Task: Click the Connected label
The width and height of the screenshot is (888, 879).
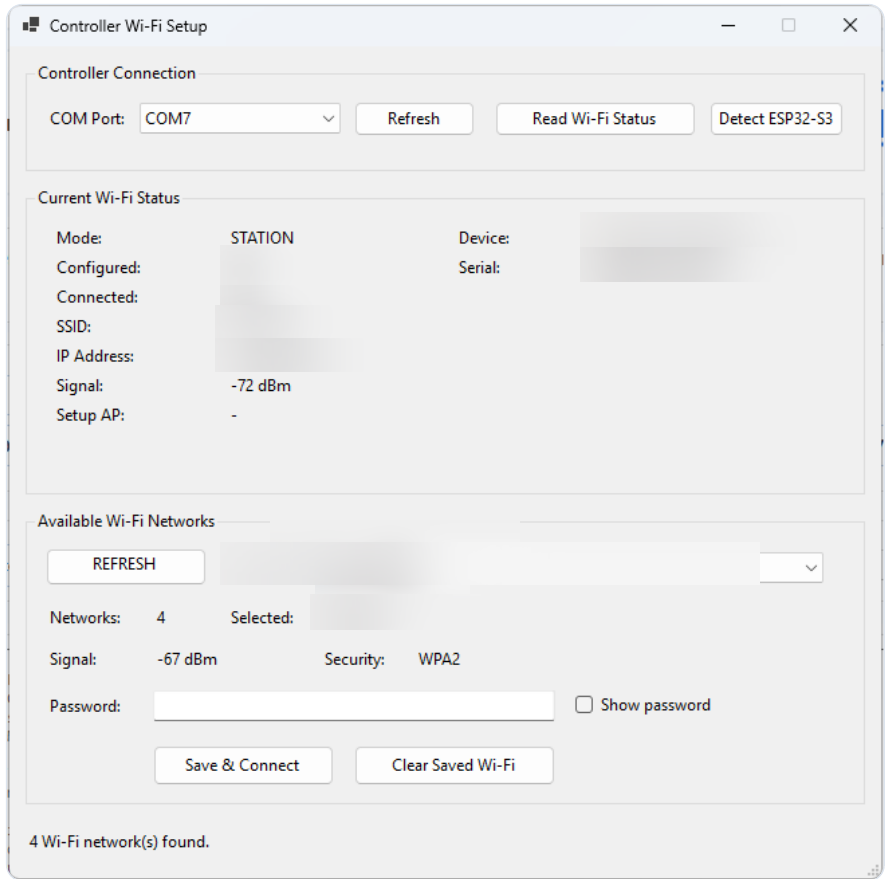Action: point(97,297)
